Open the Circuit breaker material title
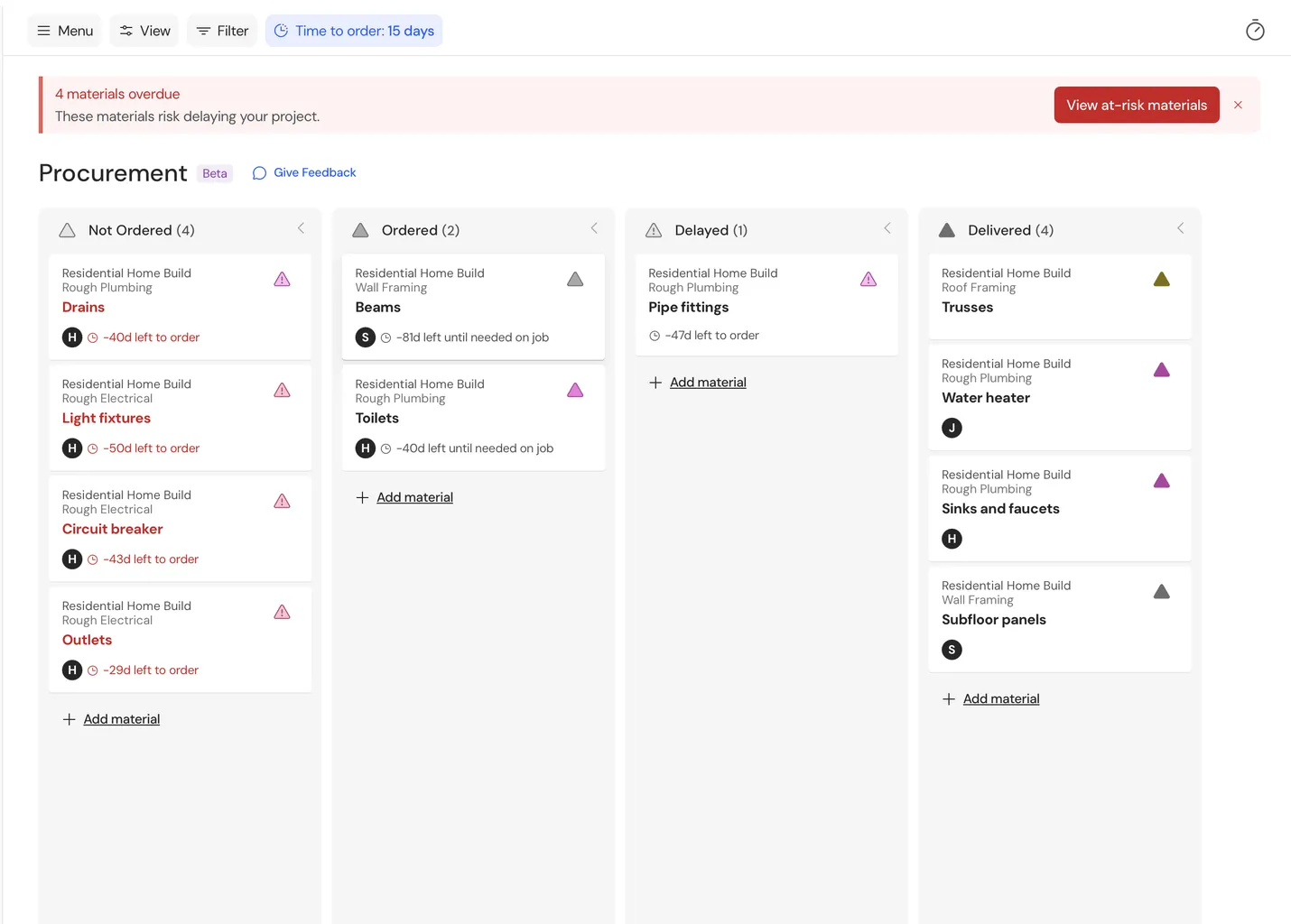This screenshot has width=1291, height=924. (x=113, y=530)
